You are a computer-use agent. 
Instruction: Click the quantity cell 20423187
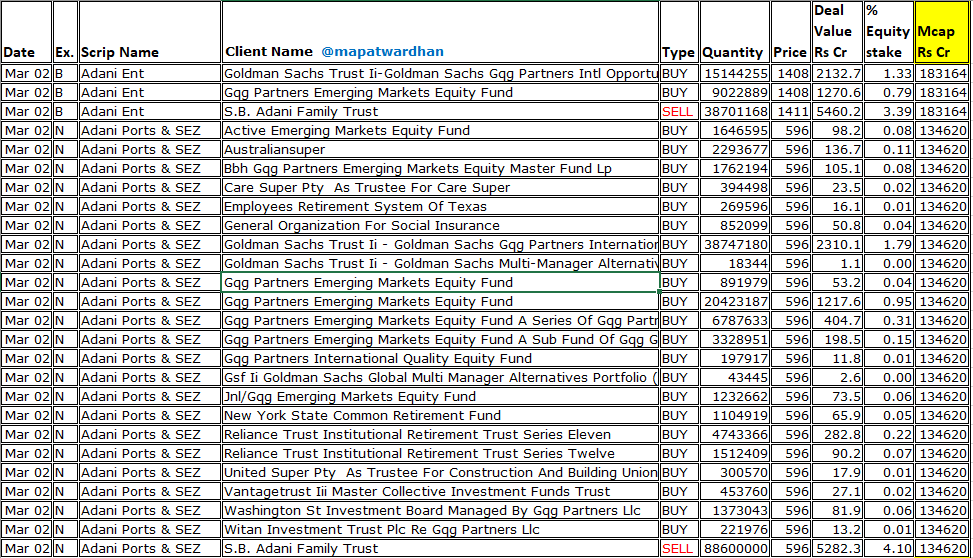click(735, 302)
